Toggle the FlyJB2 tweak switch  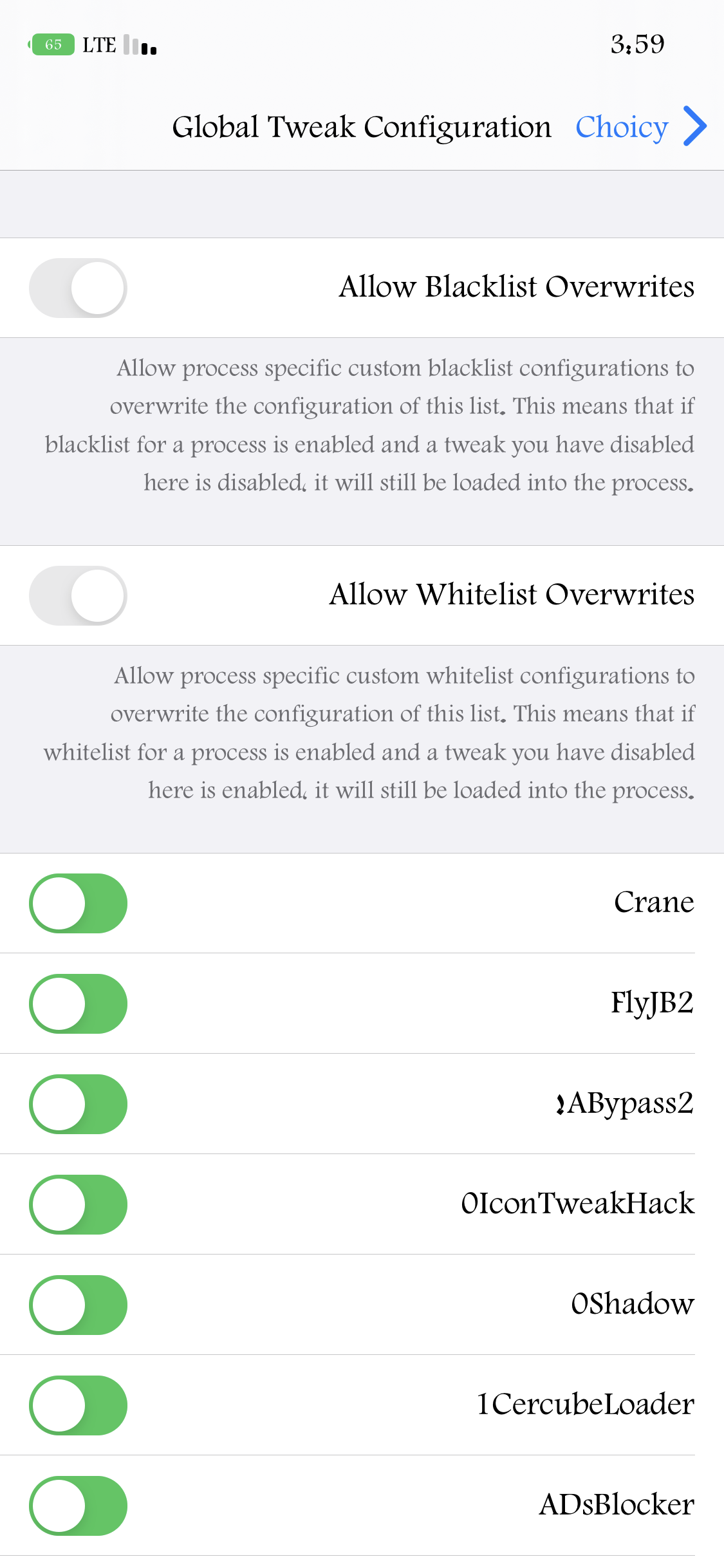coord(78,1003)
